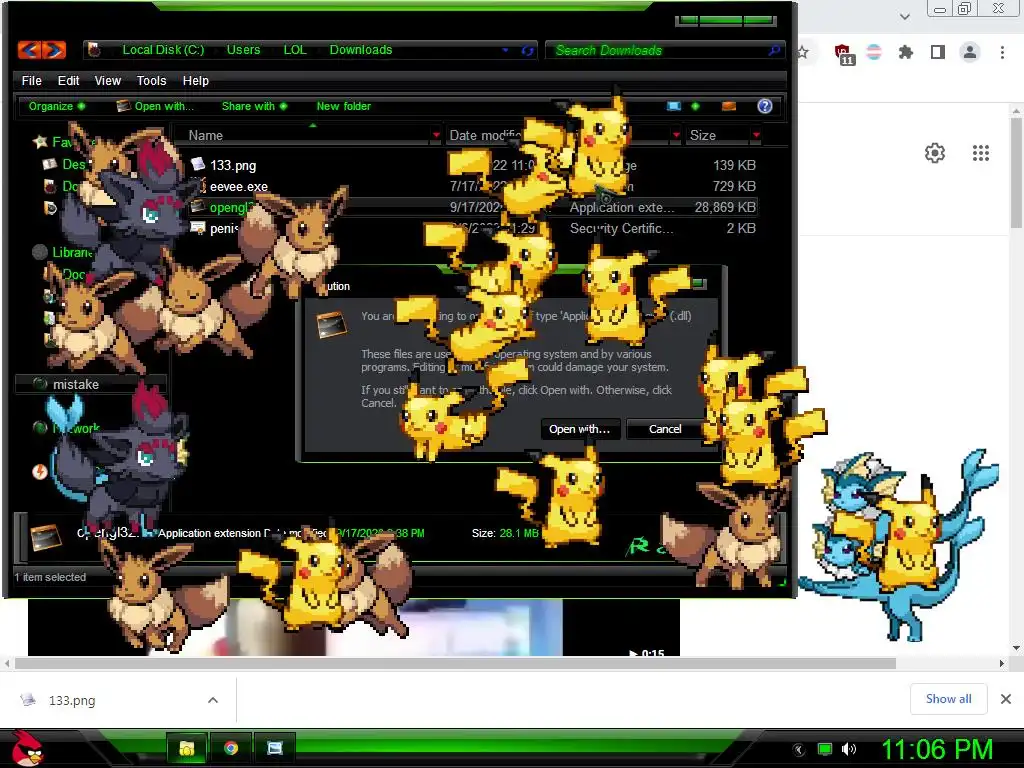This screenshot has height=768, width=1024.
Task: Open the Help menu
Action: point(195,80)
